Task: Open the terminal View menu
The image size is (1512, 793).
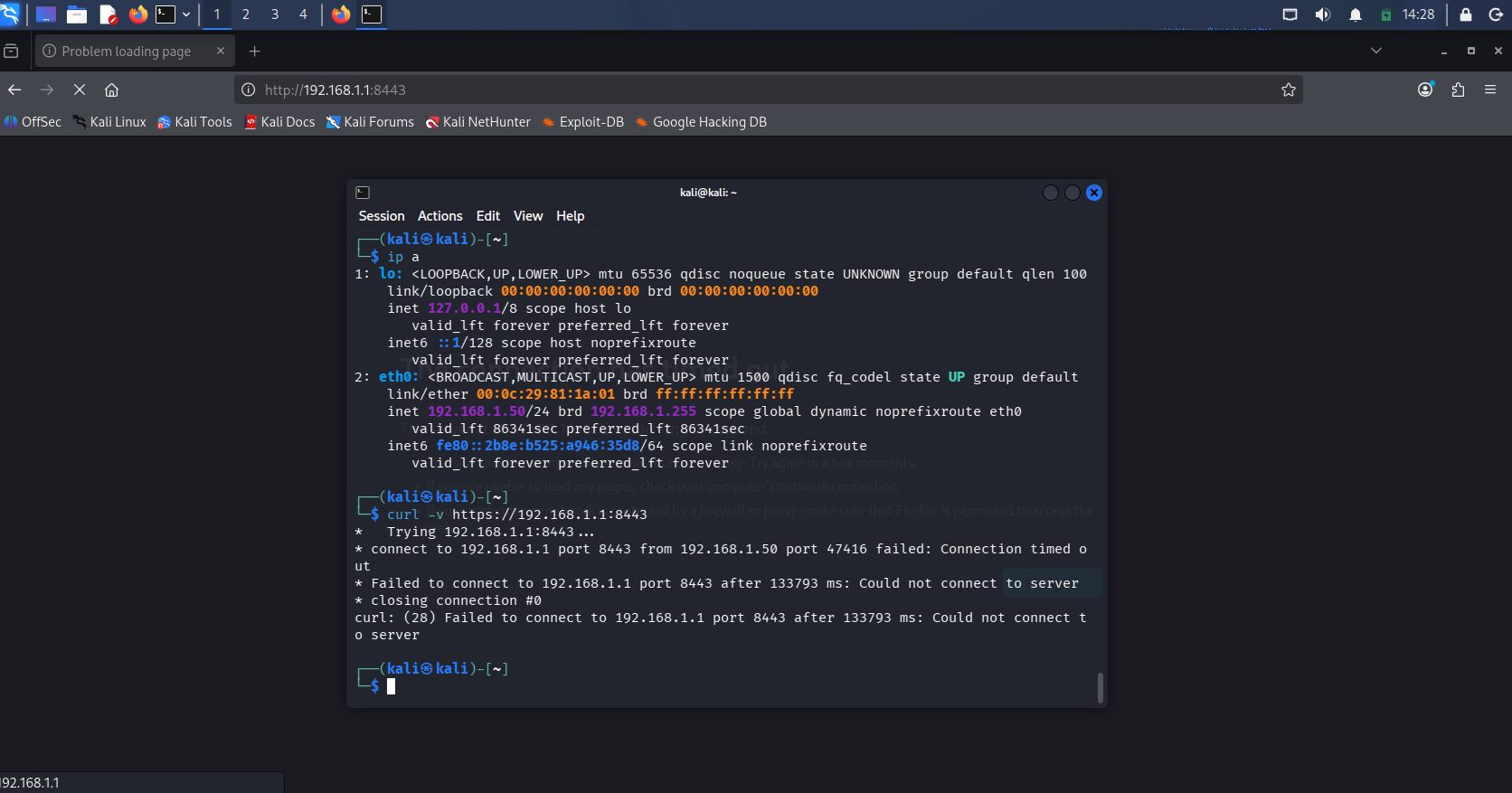Action: (x=528, y=216)
